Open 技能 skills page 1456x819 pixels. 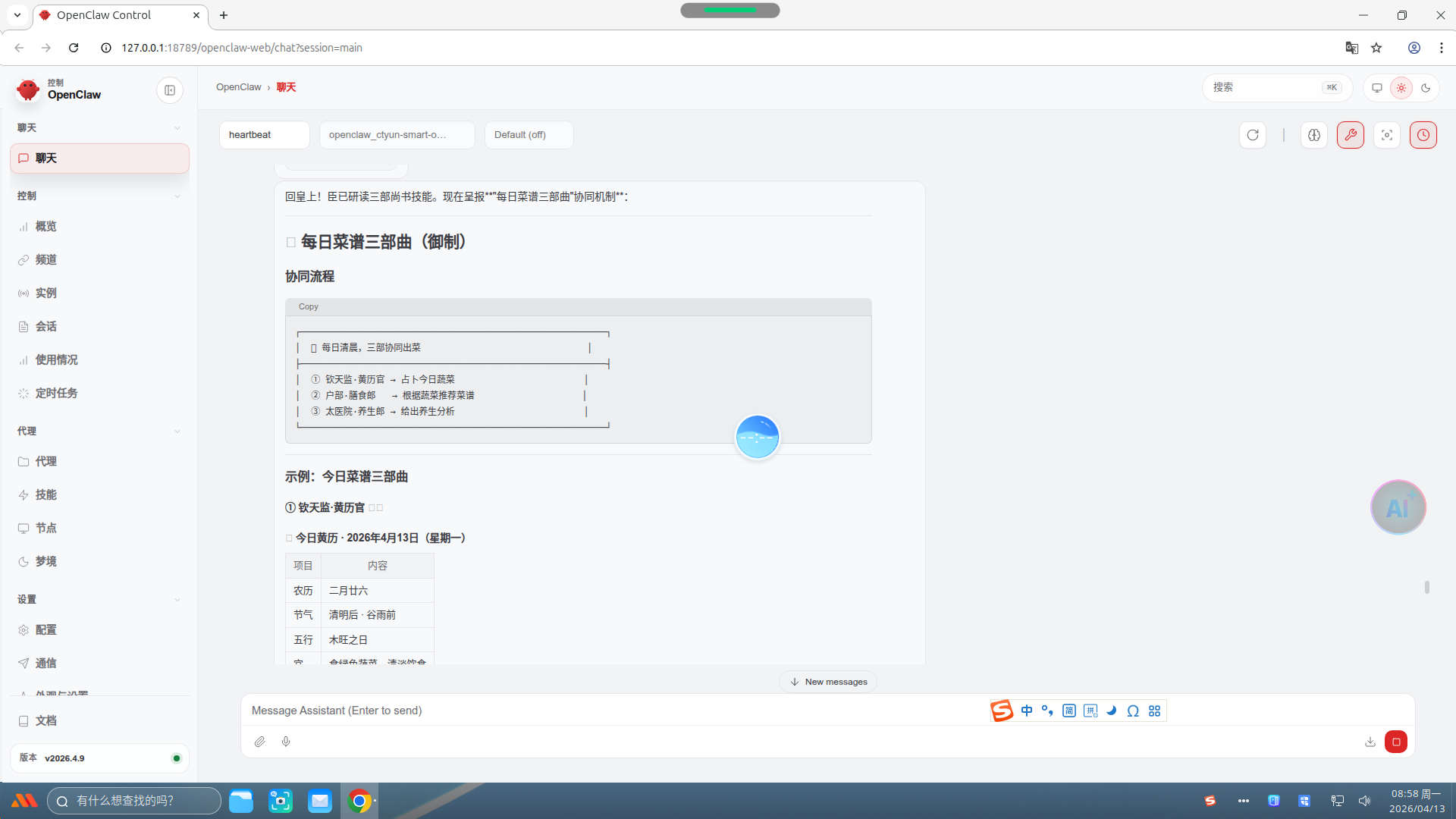tap(99, 494)
